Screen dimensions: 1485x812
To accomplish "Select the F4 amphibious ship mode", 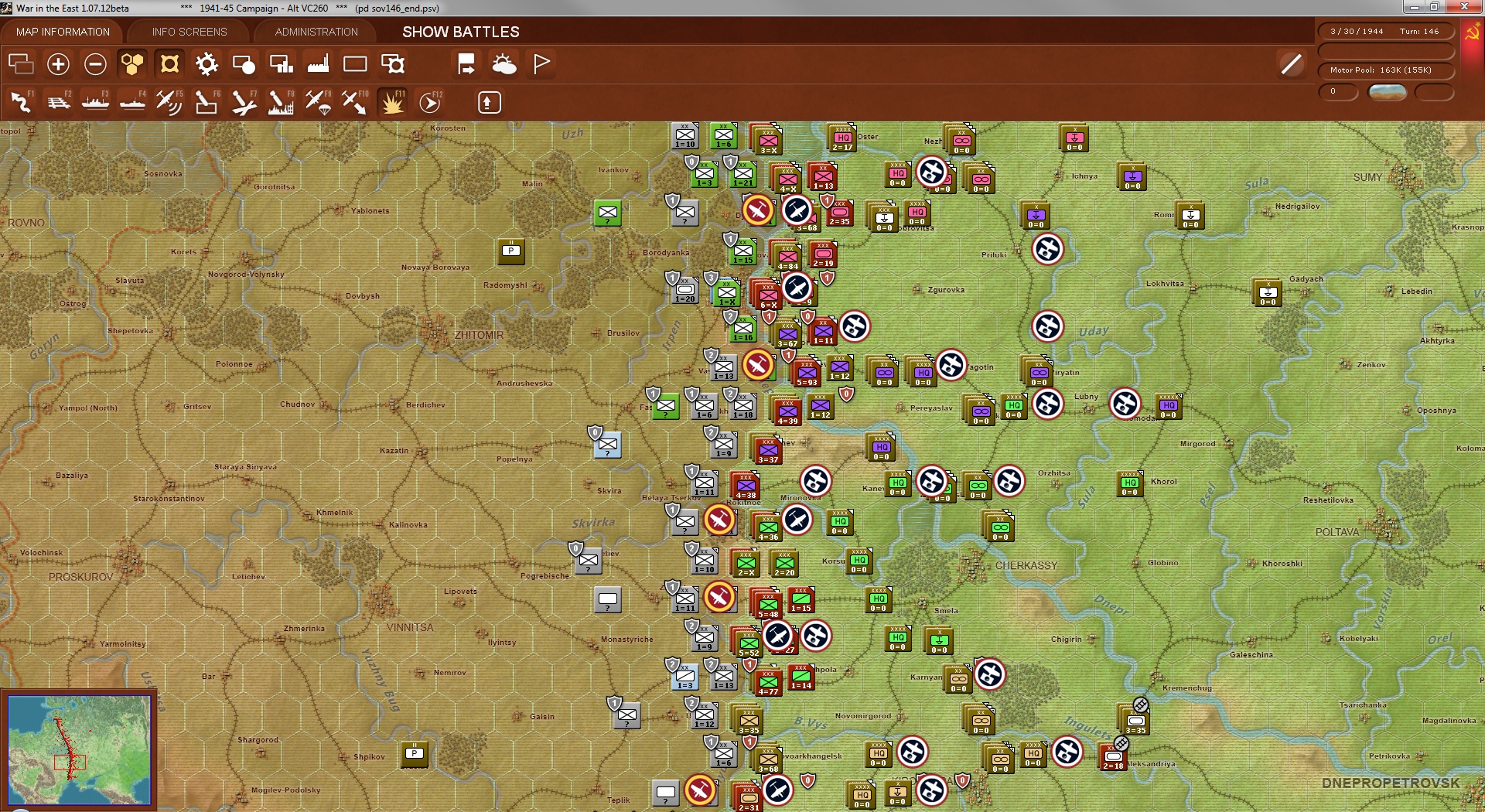I will point(133,102).
